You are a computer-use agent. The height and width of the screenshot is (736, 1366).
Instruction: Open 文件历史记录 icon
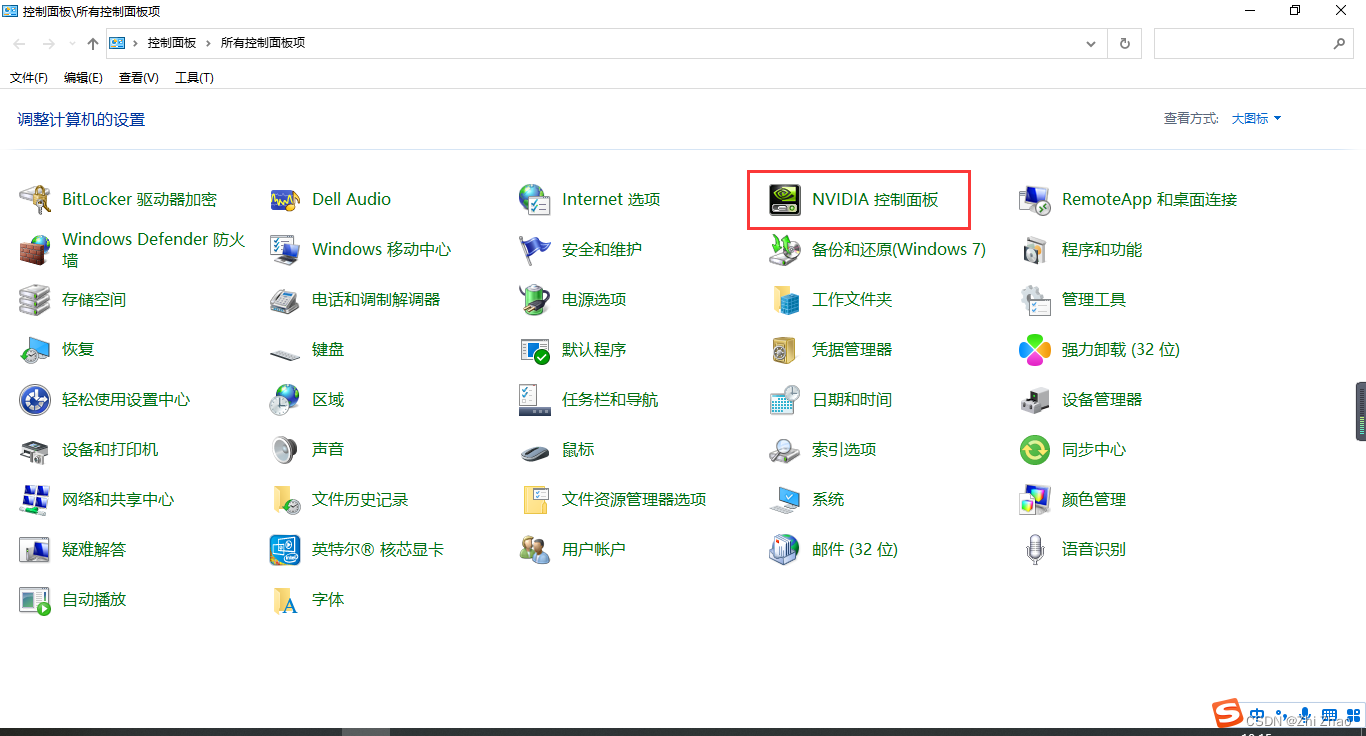coord(285,499)
